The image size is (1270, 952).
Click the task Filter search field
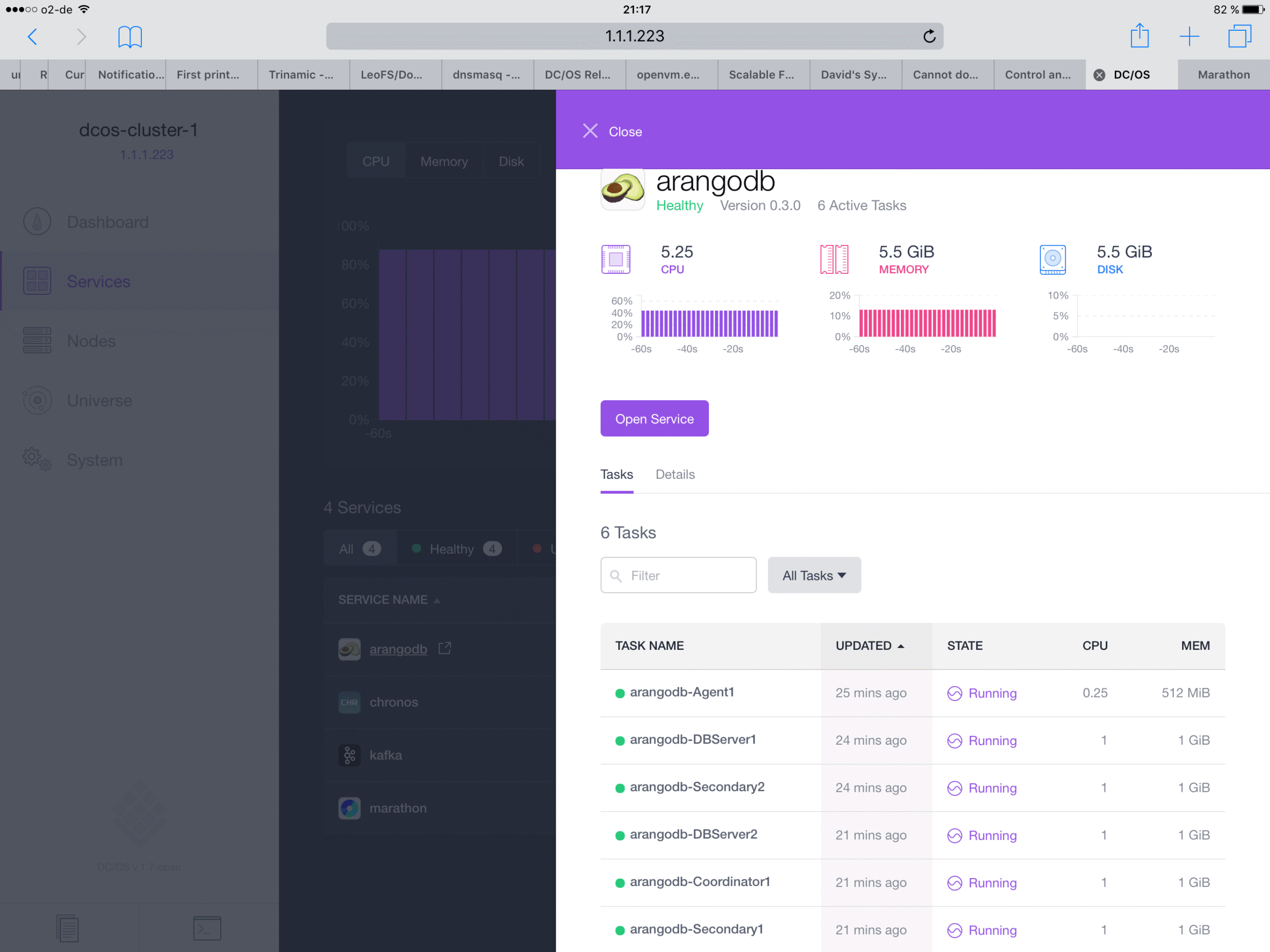pyautogui.click(x=678, y=575)
